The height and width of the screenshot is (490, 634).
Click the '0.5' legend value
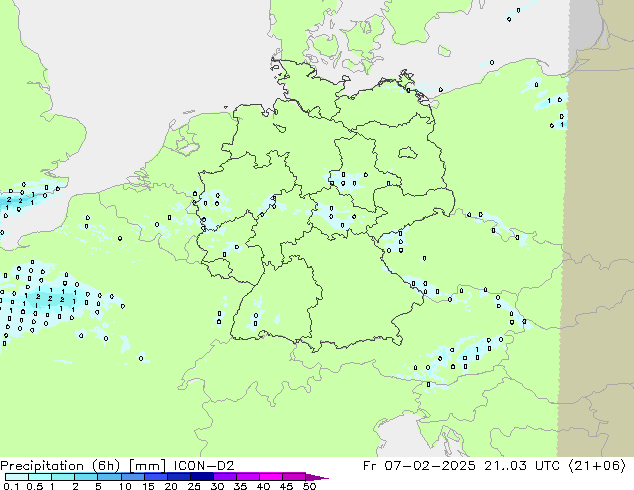click(35, 486)
